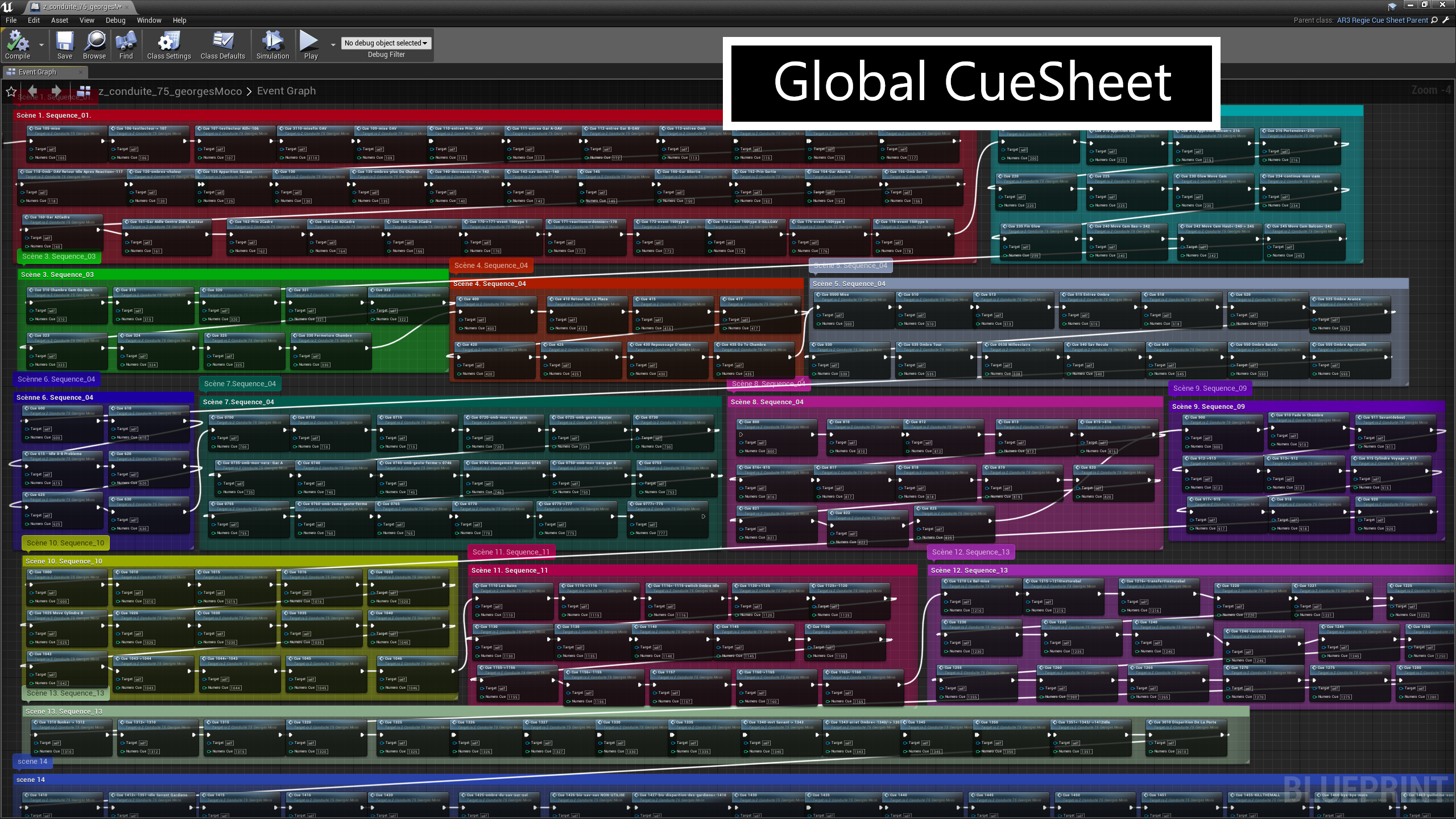Open the 'No debug object selected' dropdown
This screenshot has width=1456, height=819.
pos(386,43)
